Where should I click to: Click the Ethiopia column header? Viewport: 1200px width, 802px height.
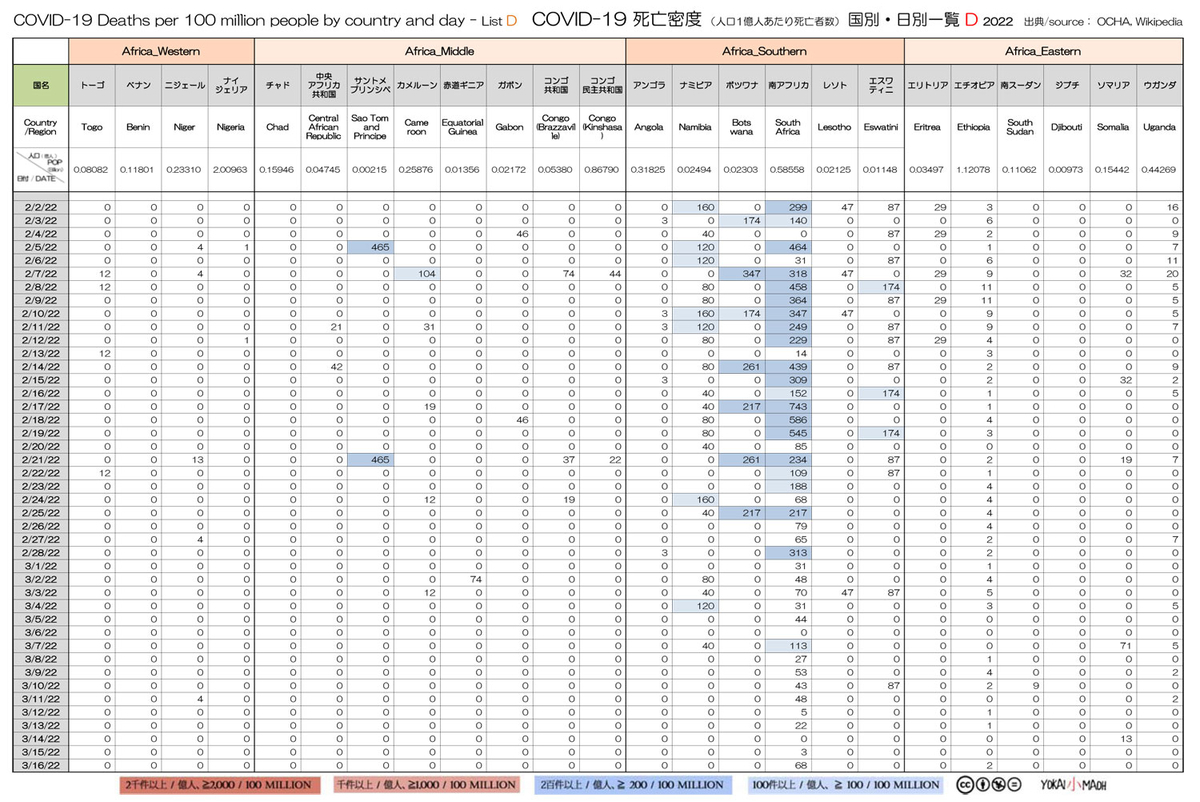point(972,127)
